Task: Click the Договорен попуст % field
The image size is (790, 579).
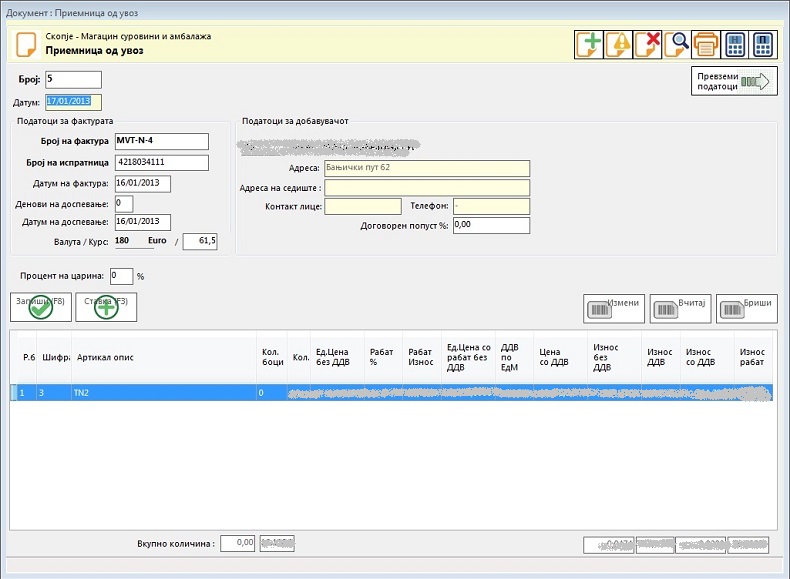Action: tap(491, 225)
